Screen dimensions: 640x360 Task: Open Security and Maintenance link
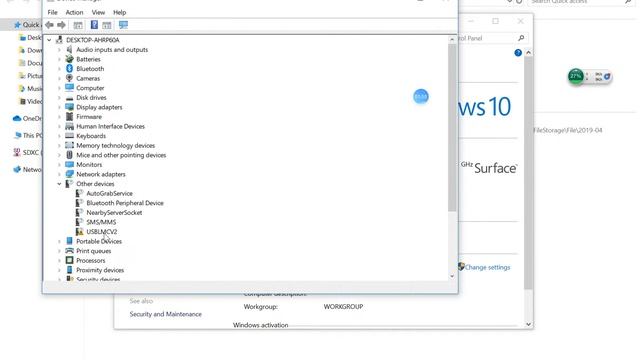pos(165,314)
